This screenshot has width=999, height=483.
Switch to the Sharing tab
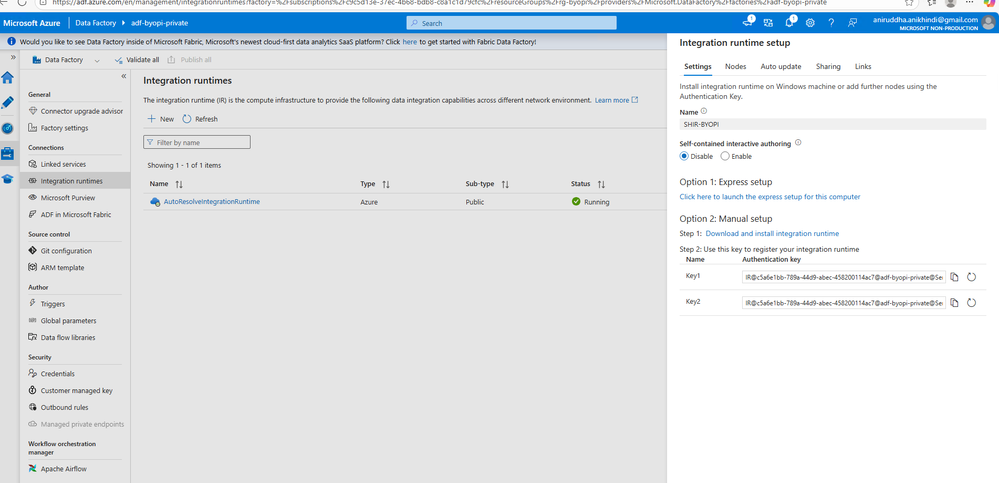pos(828,67)
